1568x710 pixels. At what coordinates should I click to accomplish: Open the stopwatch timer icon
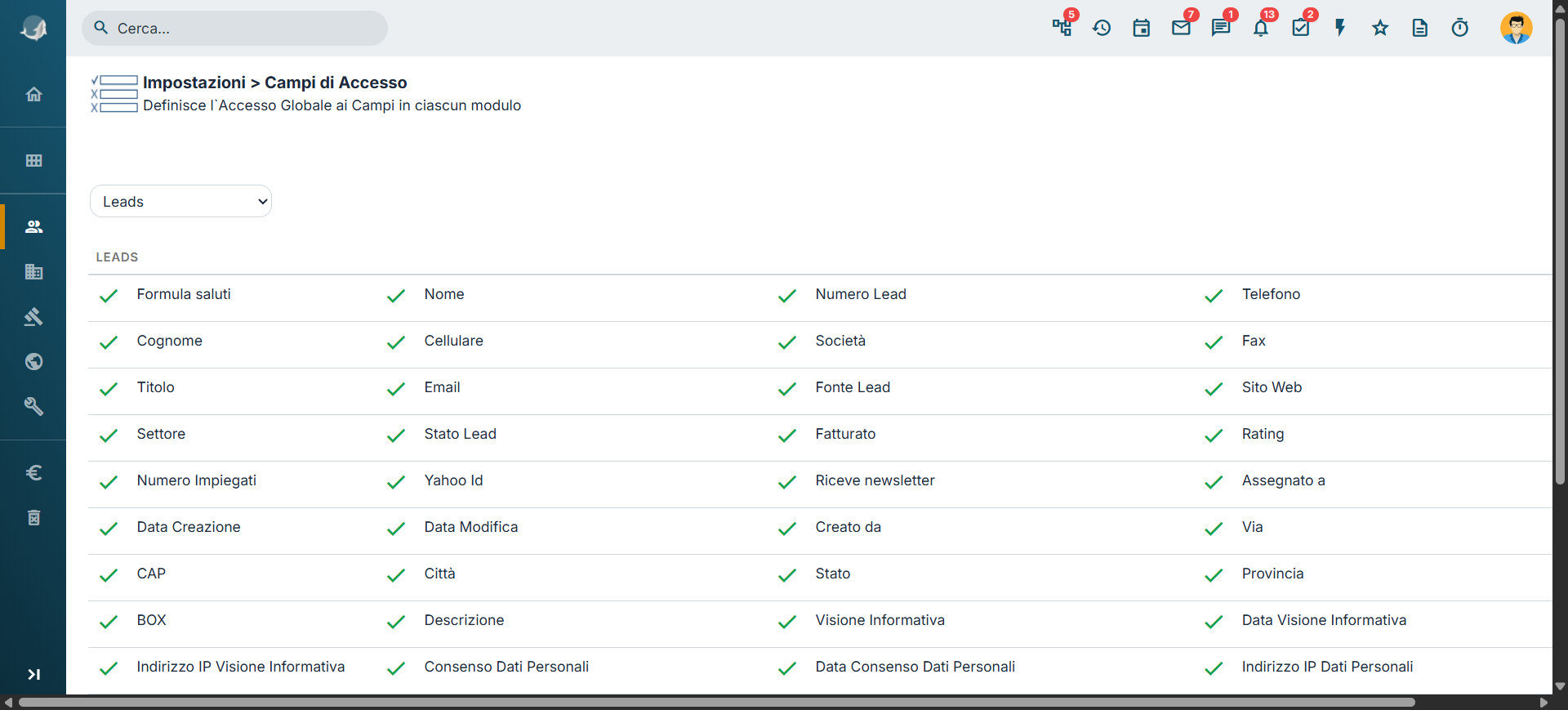click(1460, 28)
